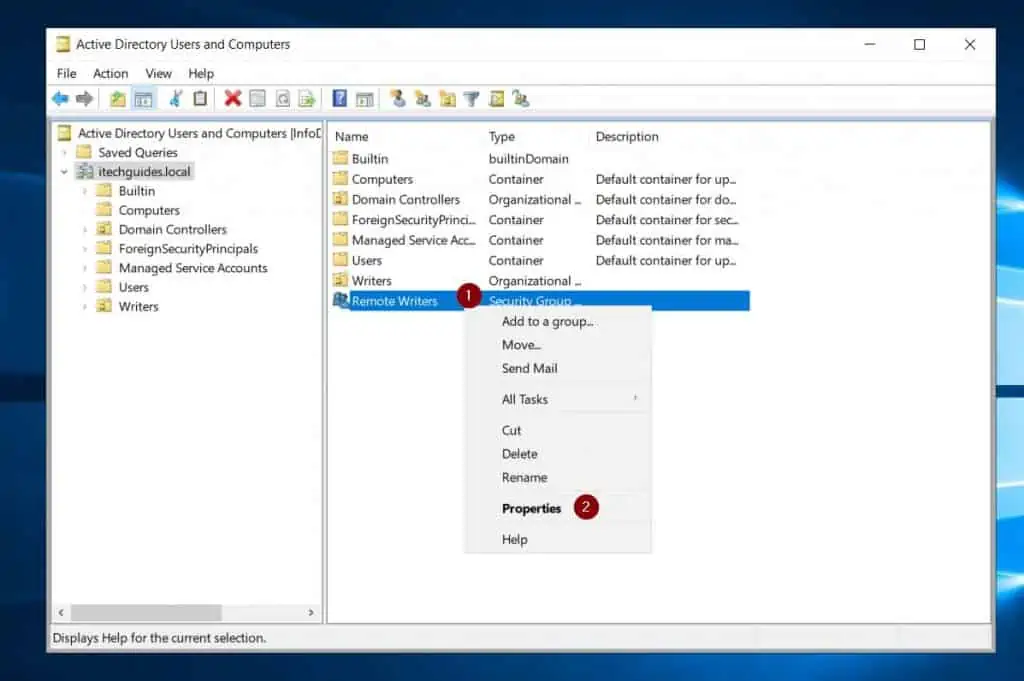
Task: Choose 'Move...' from the context menu
Action: [x=521, y=345]
